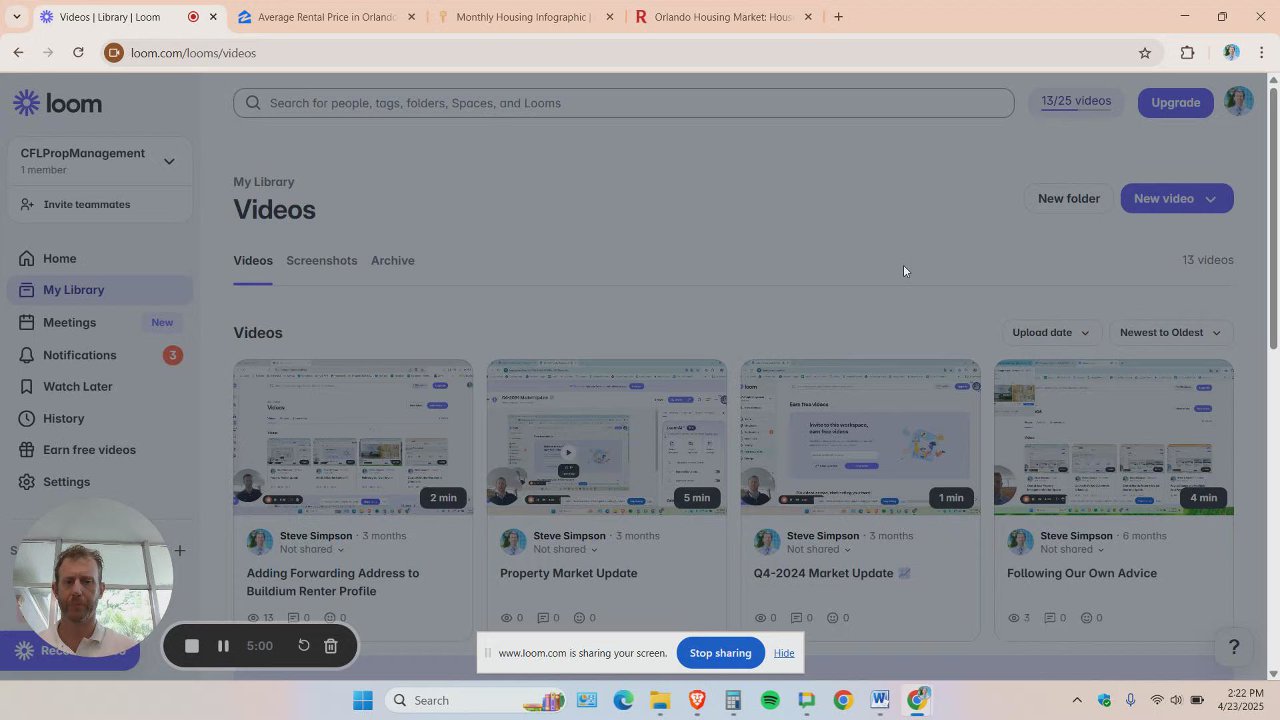Image resolution: width=1280 pixels, height=720 pixels.
Task: Open the Following Our Own Advice thumbnail
Action: (x=1113, y=438)
